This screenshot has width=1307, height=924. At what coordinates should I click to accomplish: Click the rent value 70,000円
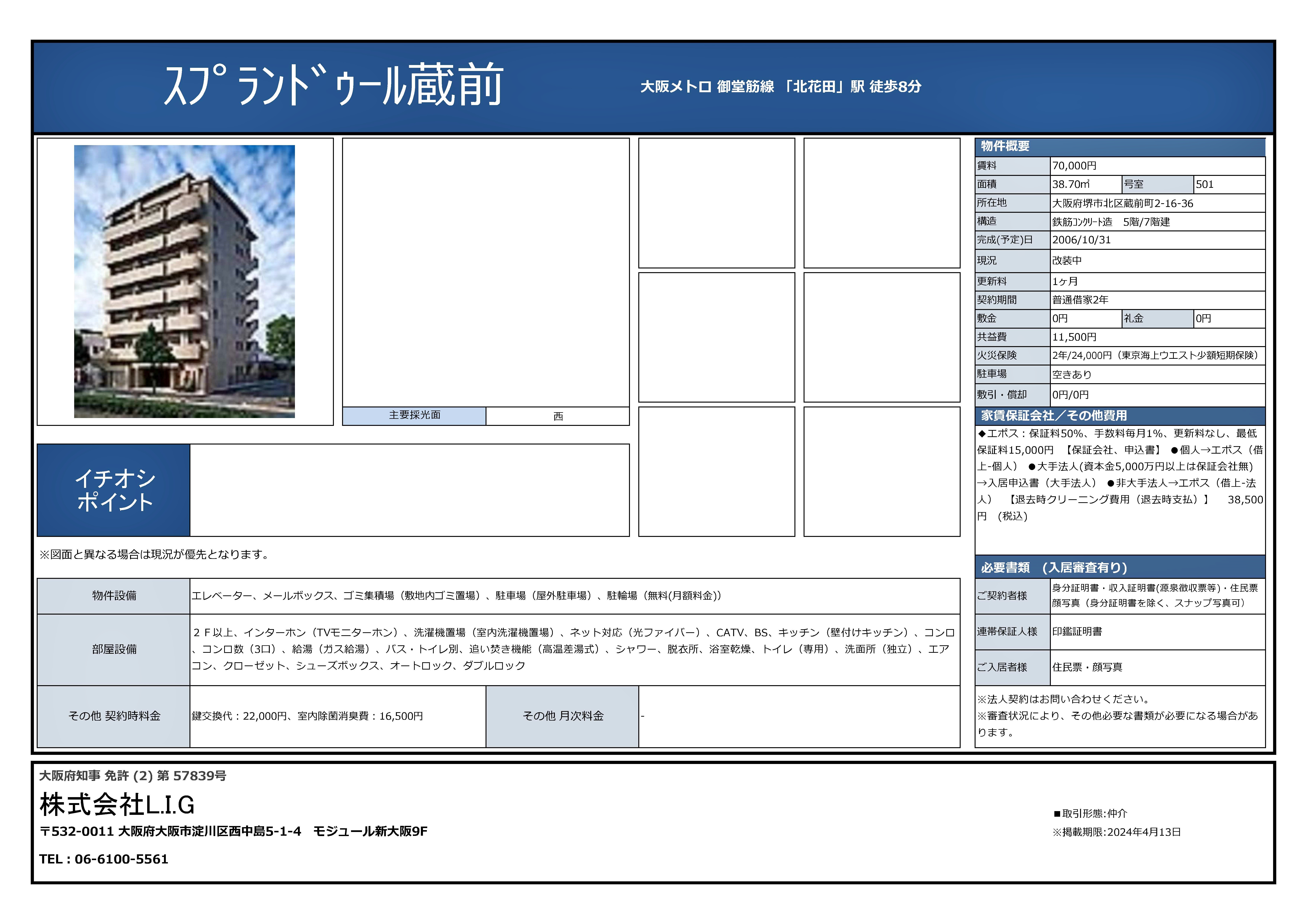pos(1074,166)
